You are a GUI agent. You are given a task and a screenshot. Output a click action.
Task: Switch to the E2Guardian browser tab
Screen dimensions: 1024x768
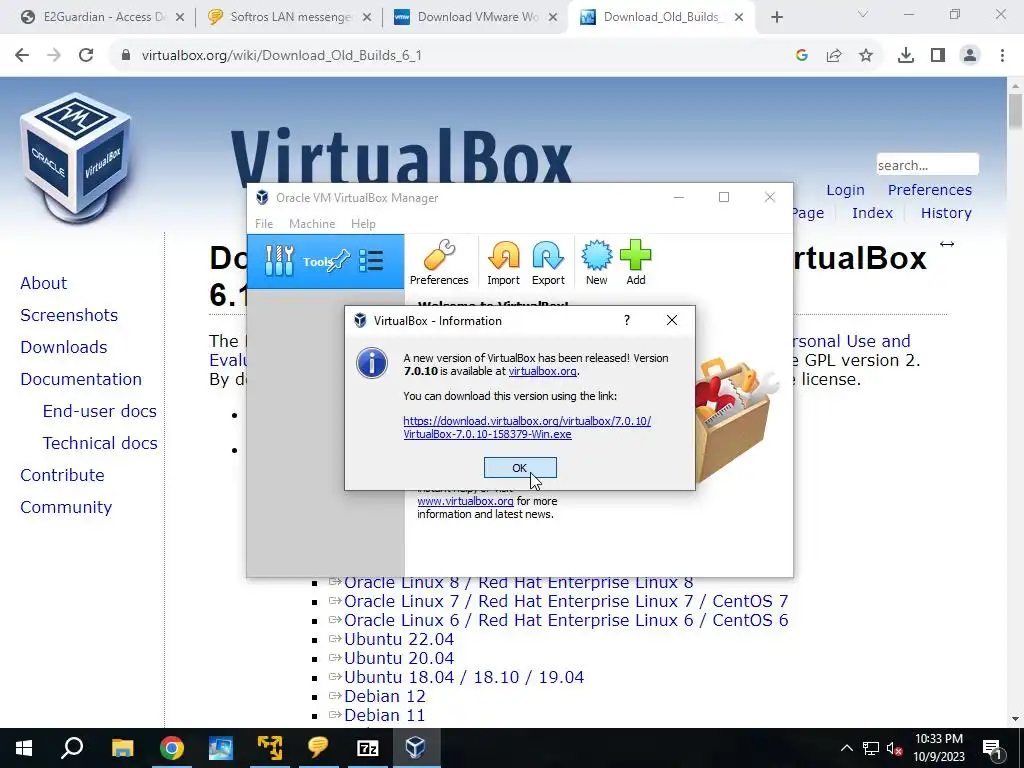click(101, 17)
